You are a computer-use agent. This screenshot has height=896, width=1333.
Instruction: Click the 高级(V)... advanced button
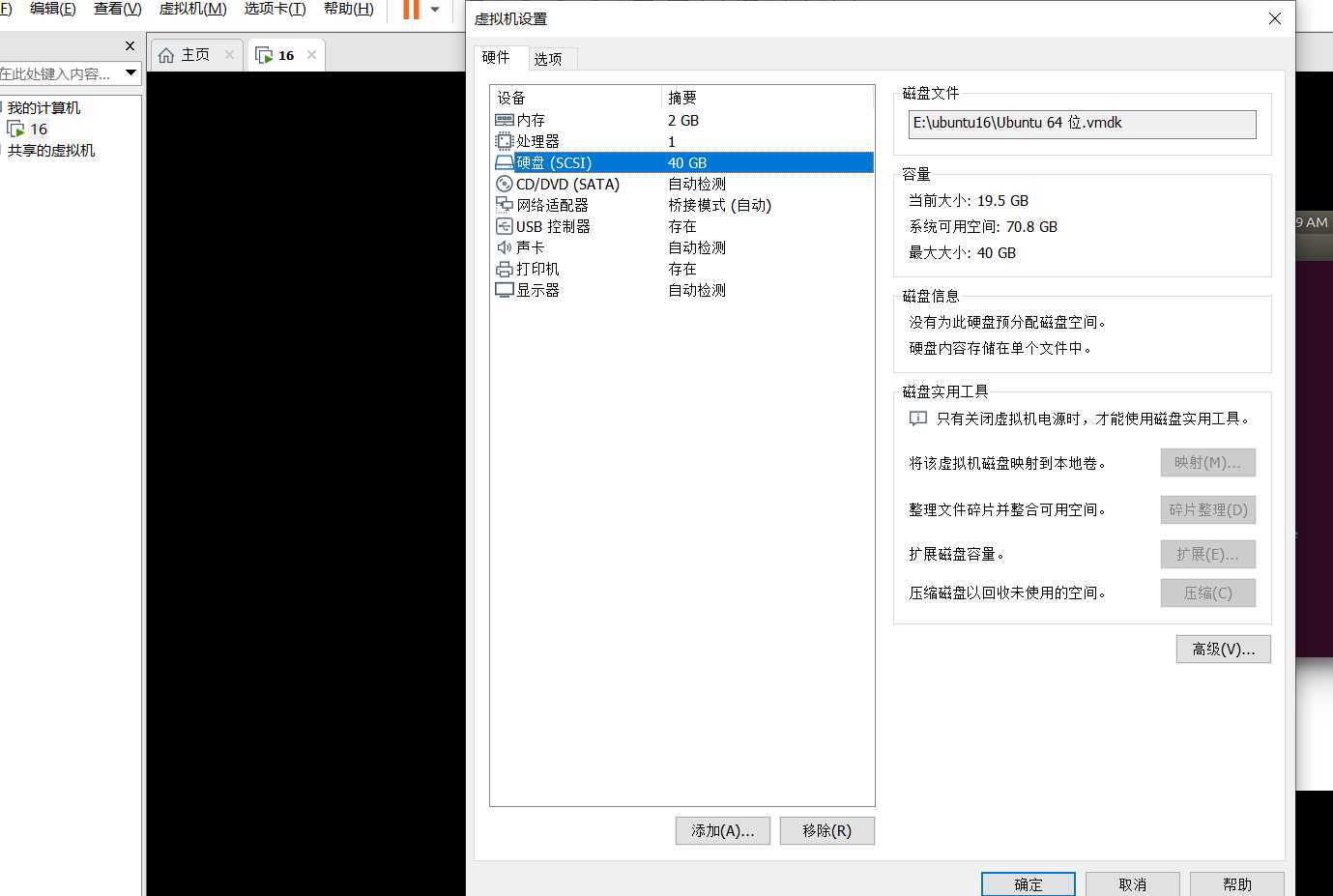click(1224, 650)
